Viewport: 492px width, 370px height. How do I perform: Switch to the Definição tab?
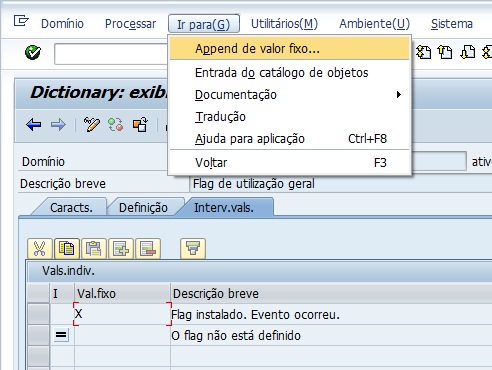(143, 208)
